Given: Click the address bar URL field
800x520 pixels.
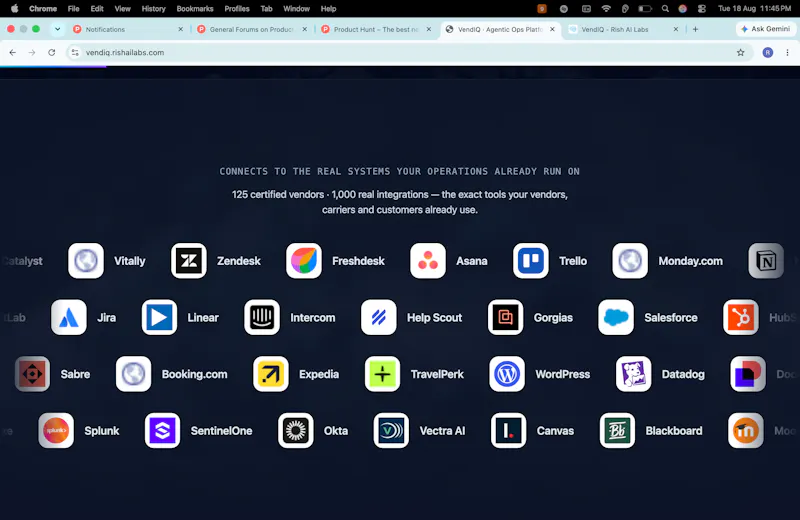Looking at the screenshot, I should click(406, 53).
